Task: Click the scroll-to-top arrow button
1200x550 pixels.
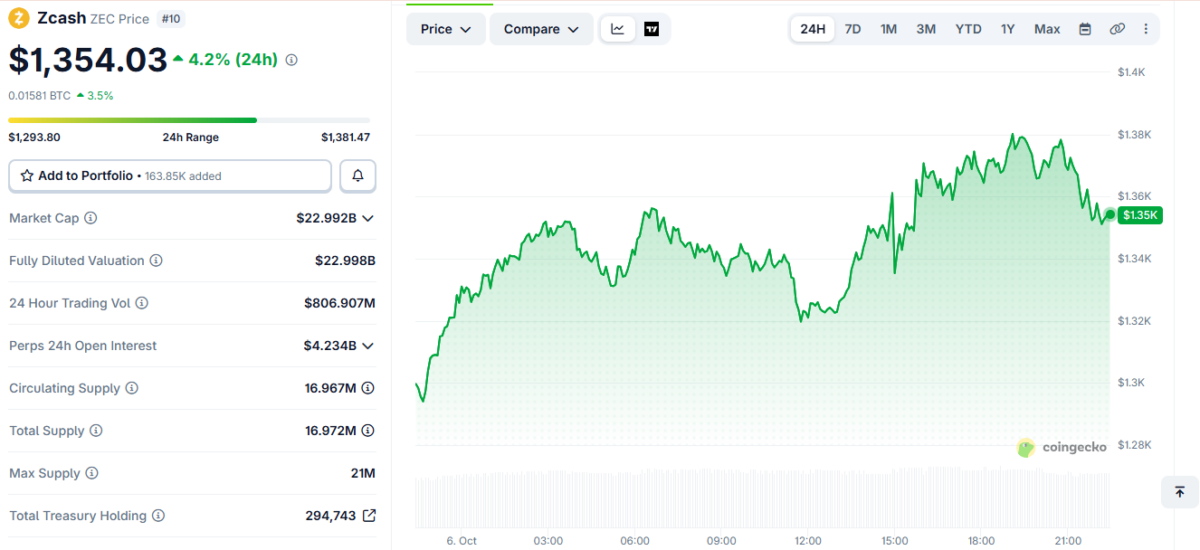Action: (x=1180, y=492)
